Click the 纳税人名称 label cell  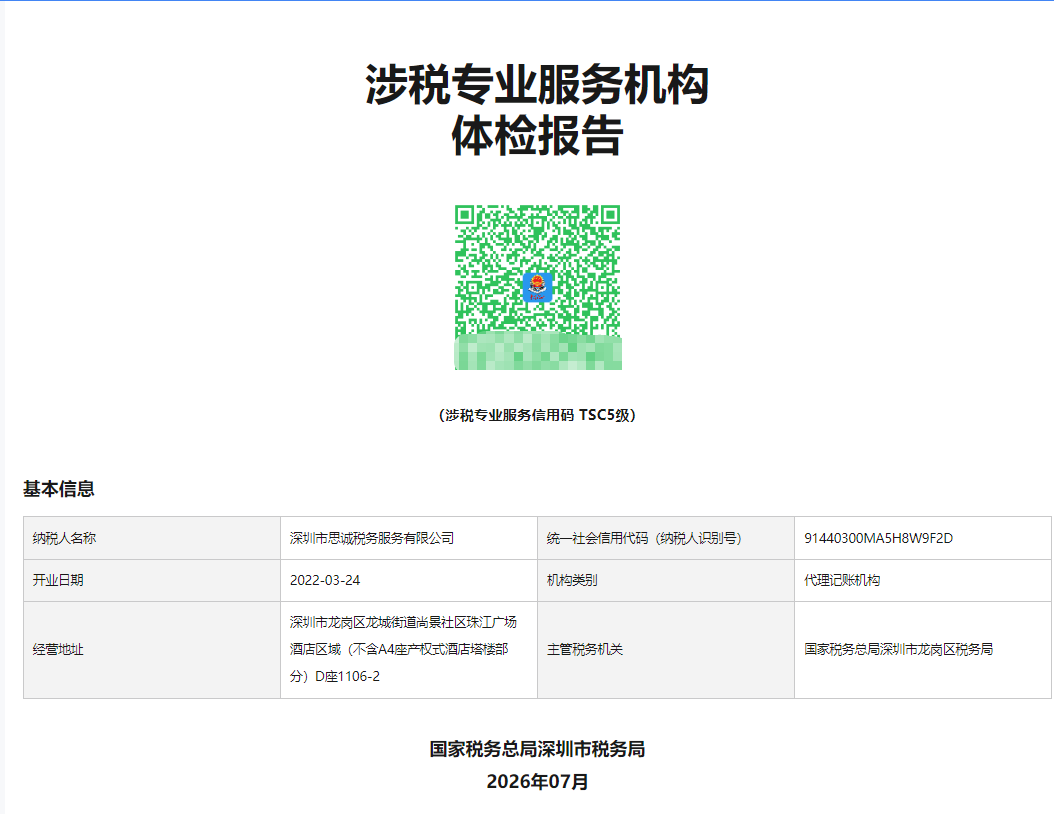tap(152, 538)
